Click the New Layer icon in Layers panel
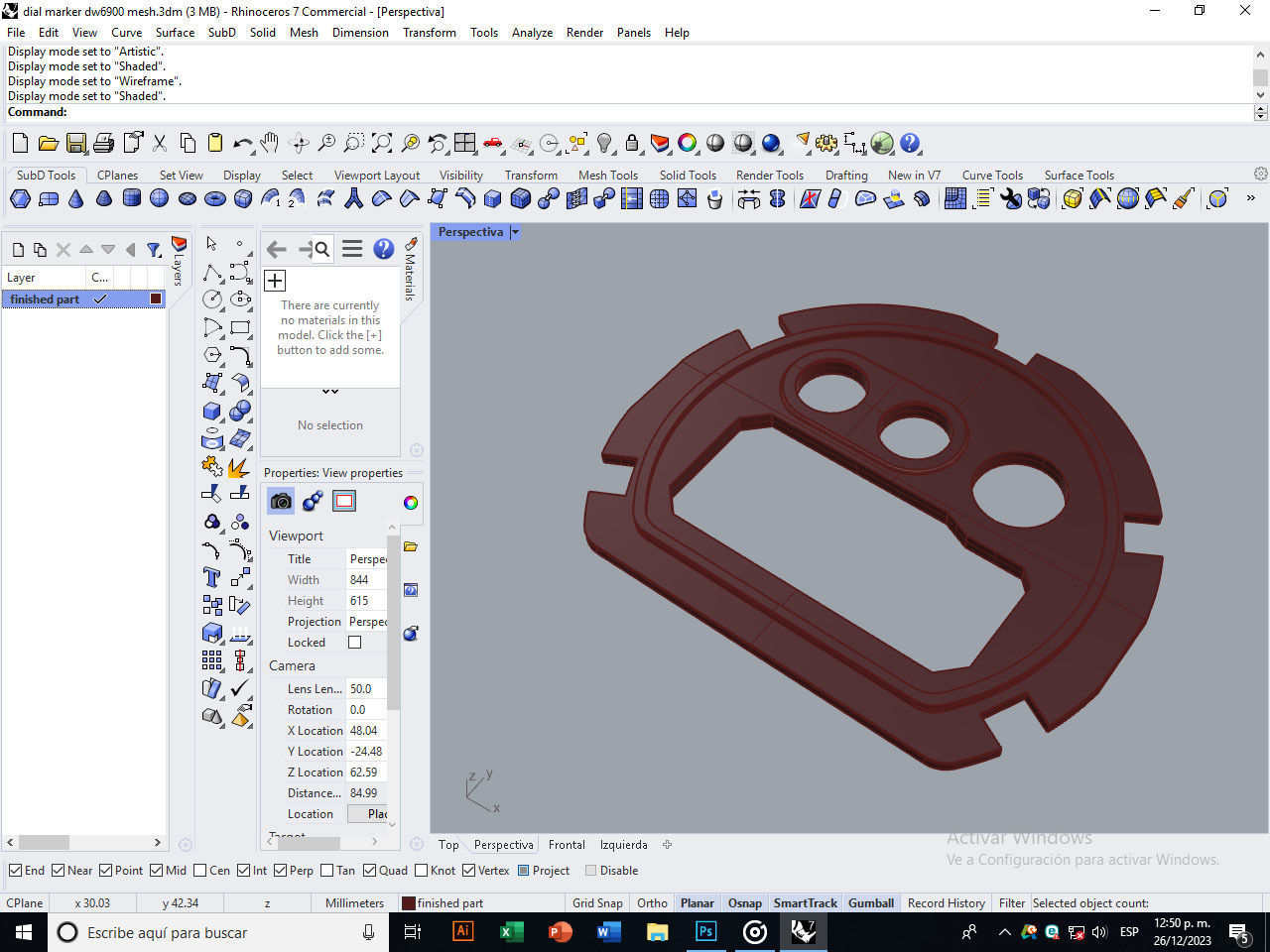 click(x=18, y=249)
